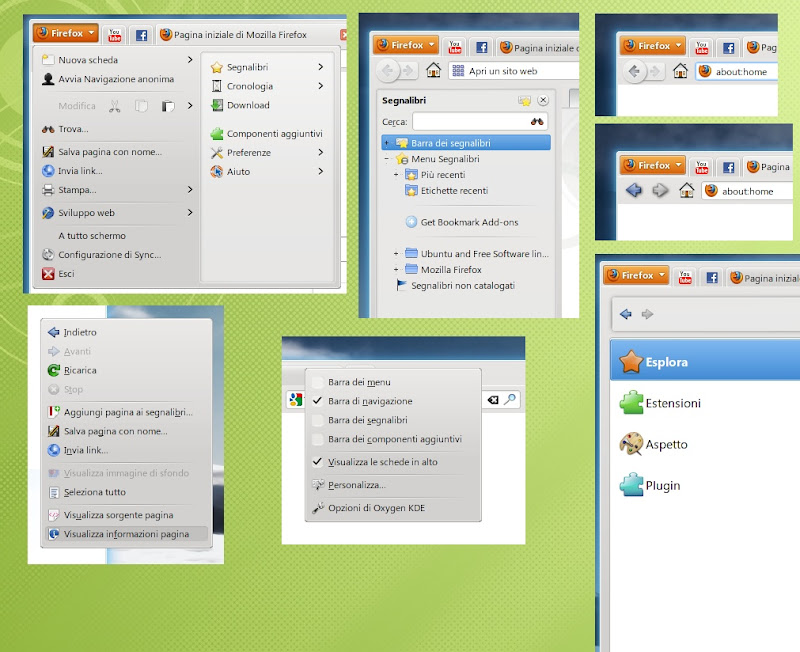Open the Preferenze submenu arrow
The image size is (800, 652).
(320, 152)
